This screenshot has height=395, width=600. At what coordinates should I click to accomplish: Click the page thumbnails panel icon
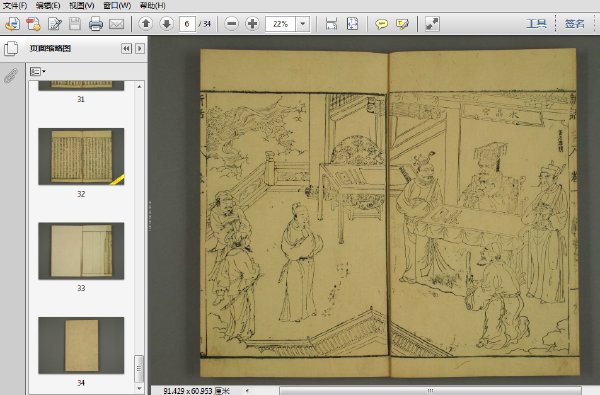click(11, 48)
